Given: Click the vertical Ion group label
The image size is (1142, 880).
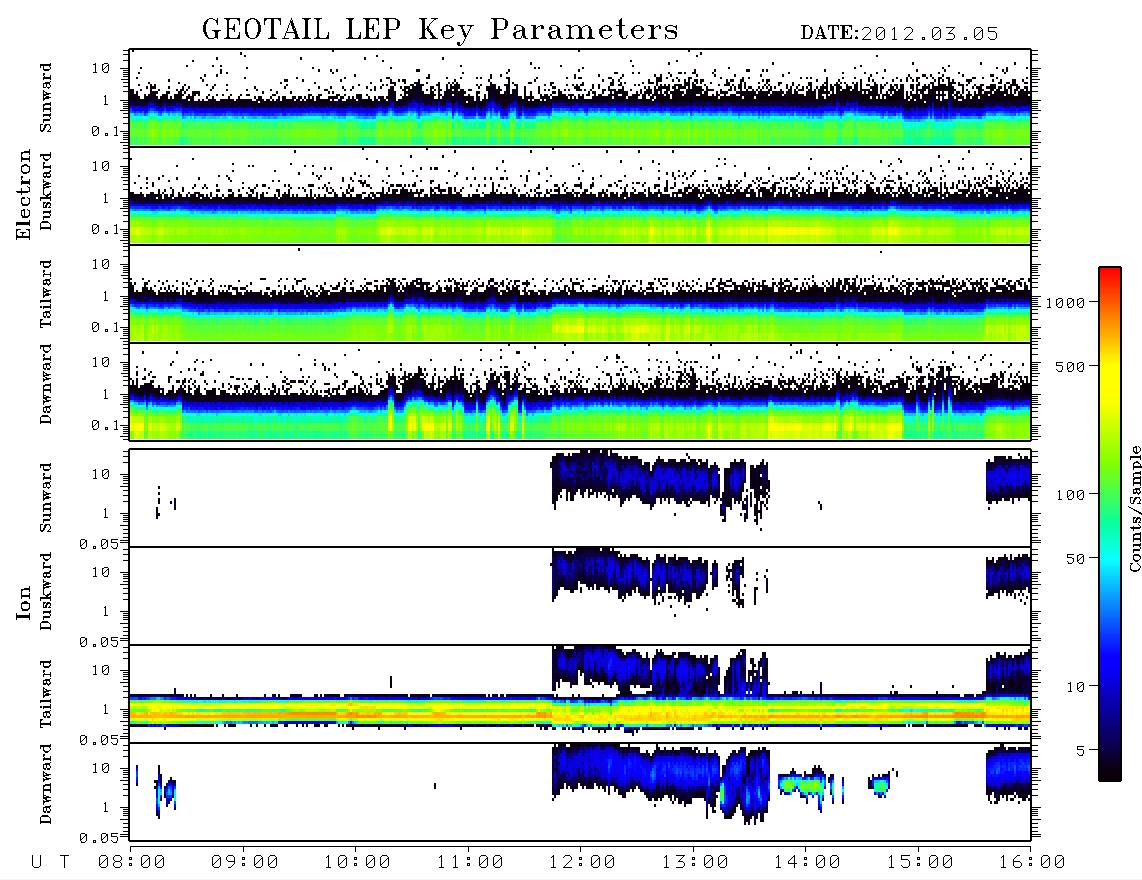Looking at the screenshot, I should [24, 602].
